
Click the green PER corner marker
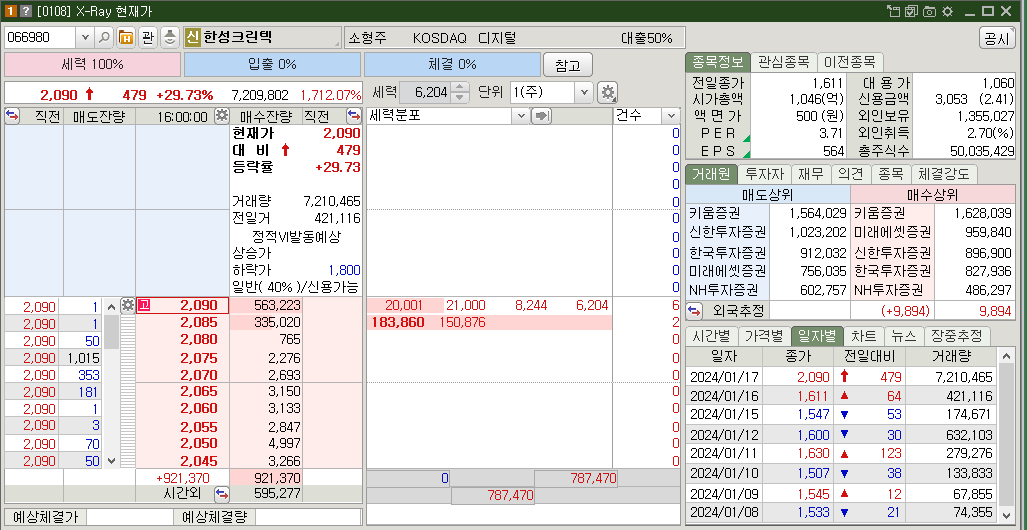(x=746, y=138)
